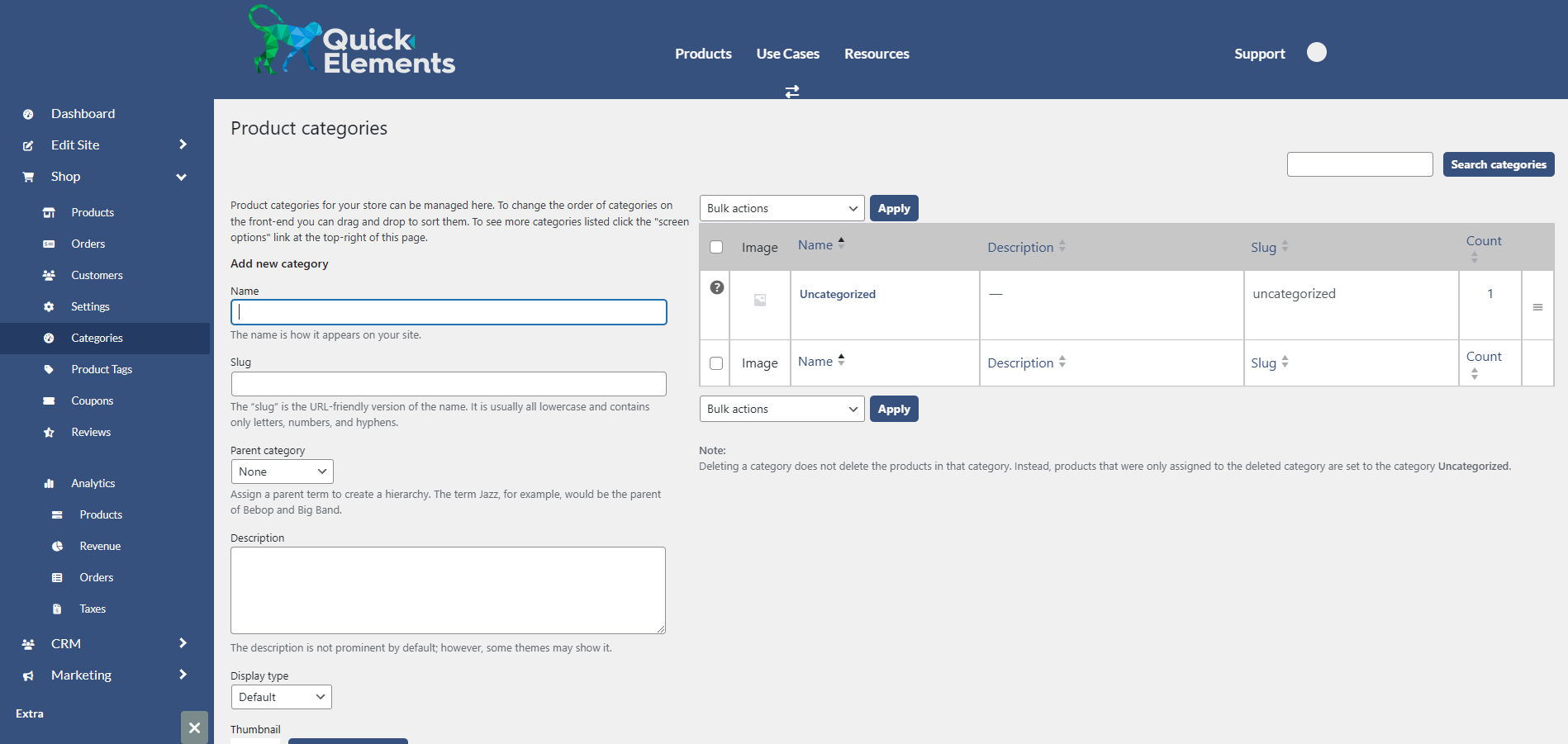The image size is (1568, 744).
Task: Open the Use Cases menu item
Action: pos(787,54)
